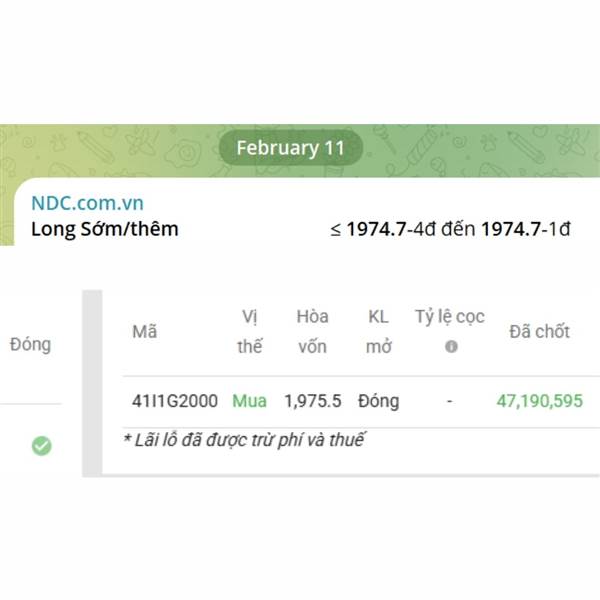This screenshot has height=600, width=600.
Task: Click the Đã chốt column header
Action: [539, 332]
